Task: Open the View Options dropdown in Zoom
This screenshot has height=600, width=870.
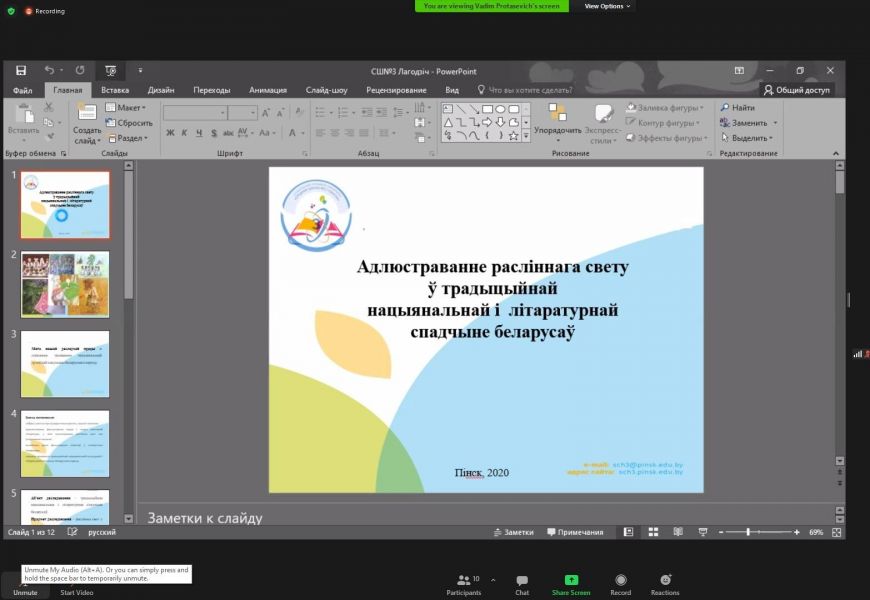Action: point(607,6)
